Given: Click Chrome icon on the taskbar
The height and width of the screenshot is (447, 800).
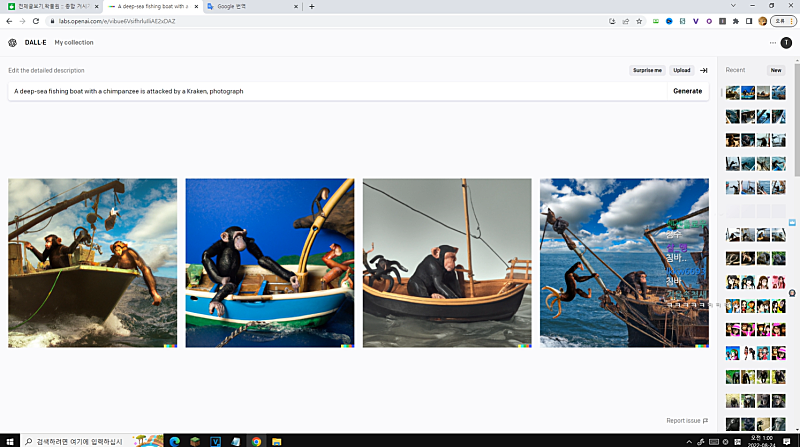Looking at the screenshot, I should tap(256, 441).
